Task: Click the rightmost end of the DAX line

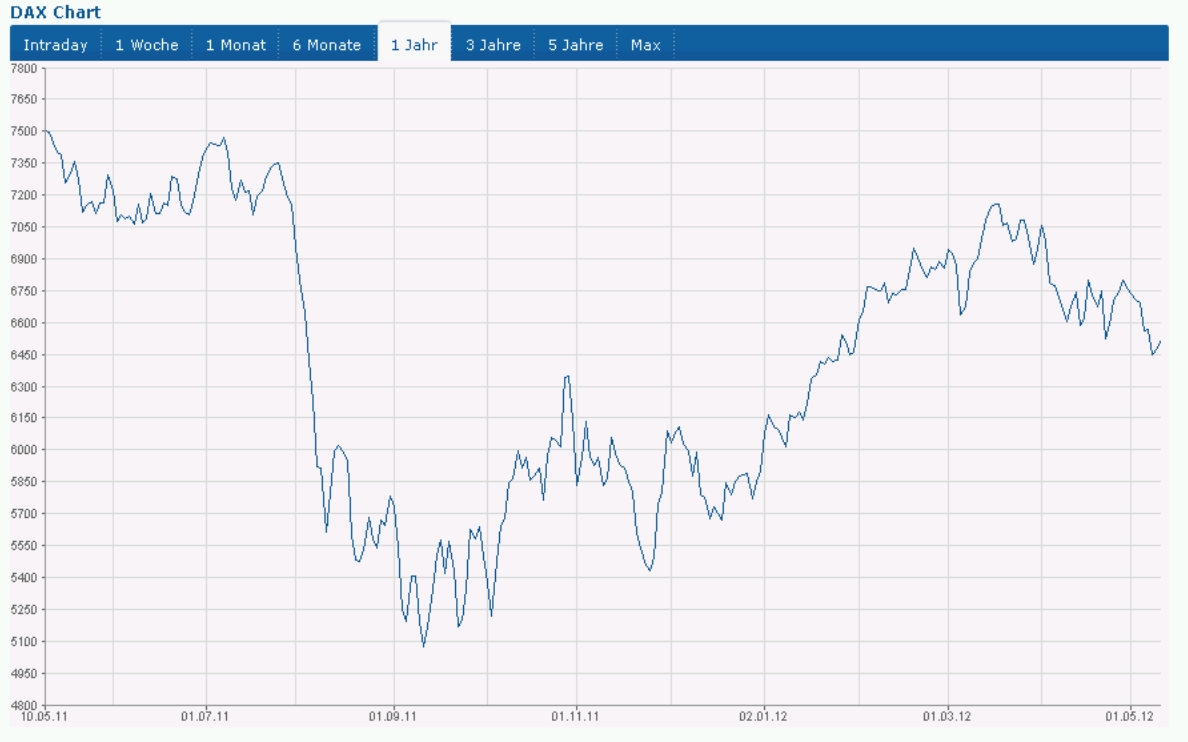Action: [1160, 341]
